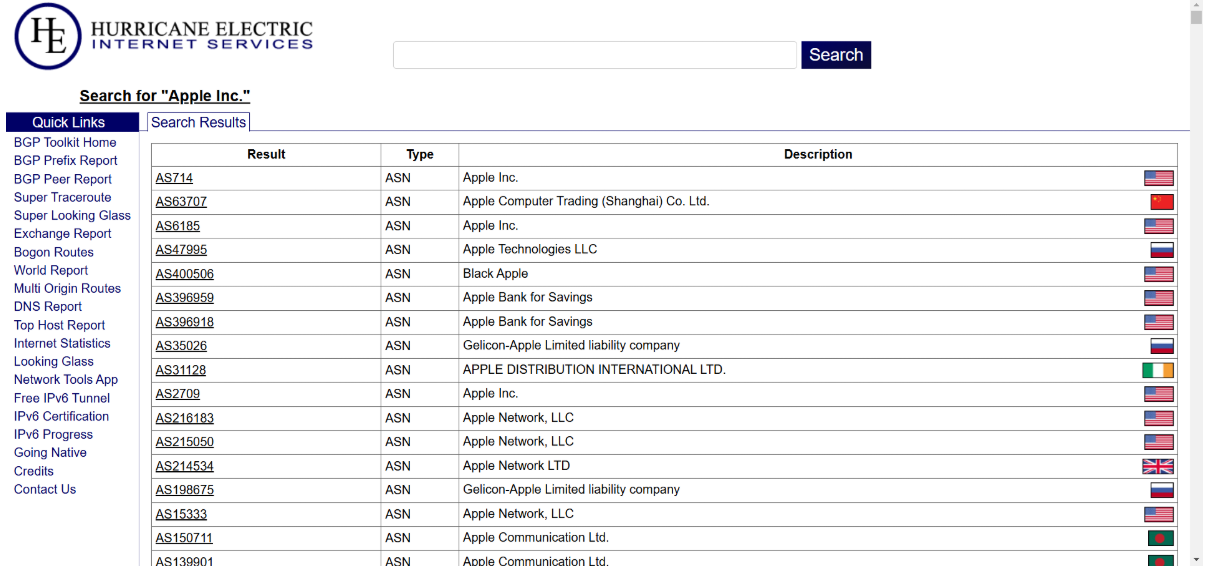Open Top Host Report link
1207x578 pixels.
[59, 325]
